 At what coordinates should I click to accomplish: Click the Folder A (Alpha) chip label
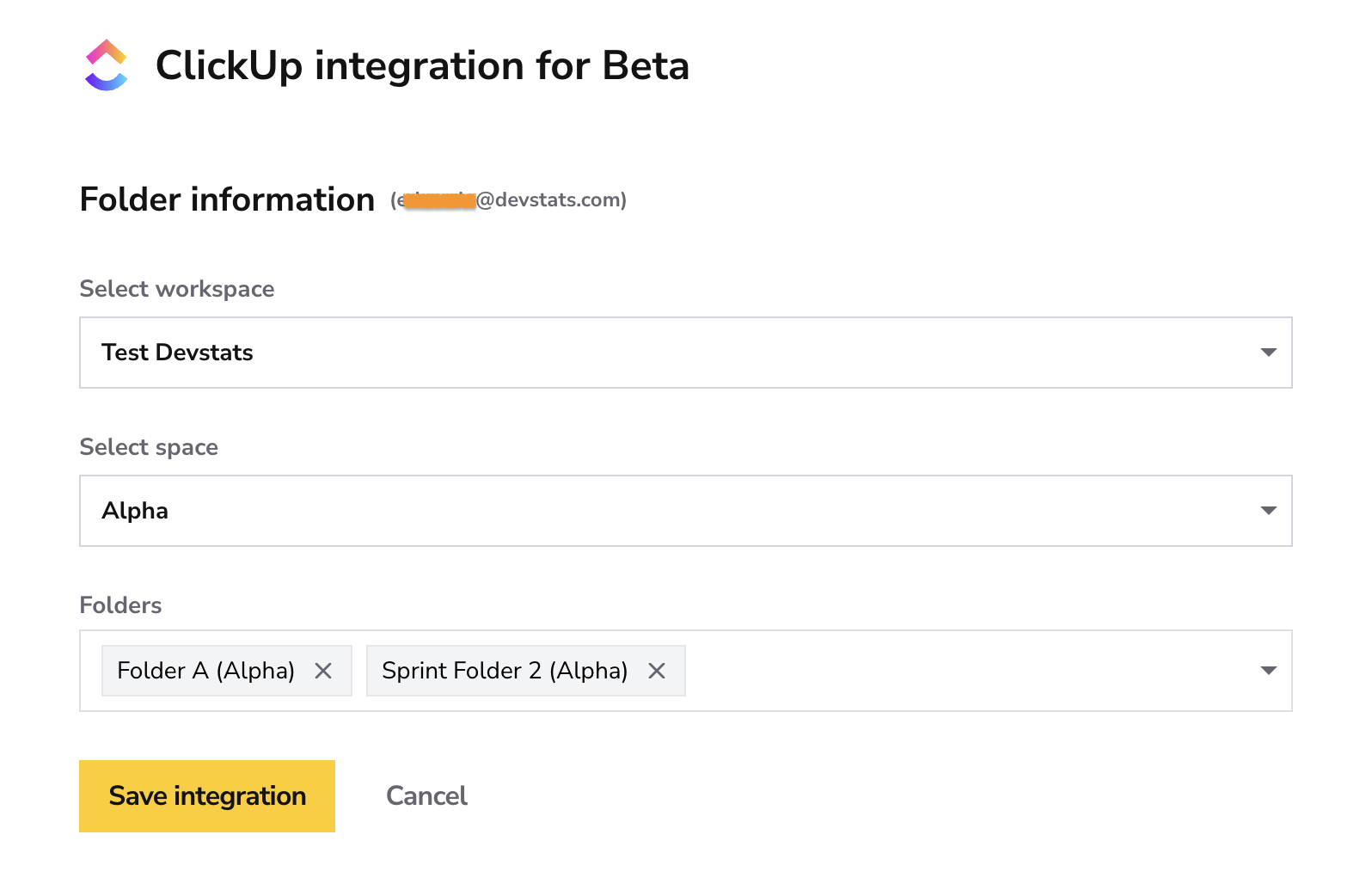coord(206,671)
